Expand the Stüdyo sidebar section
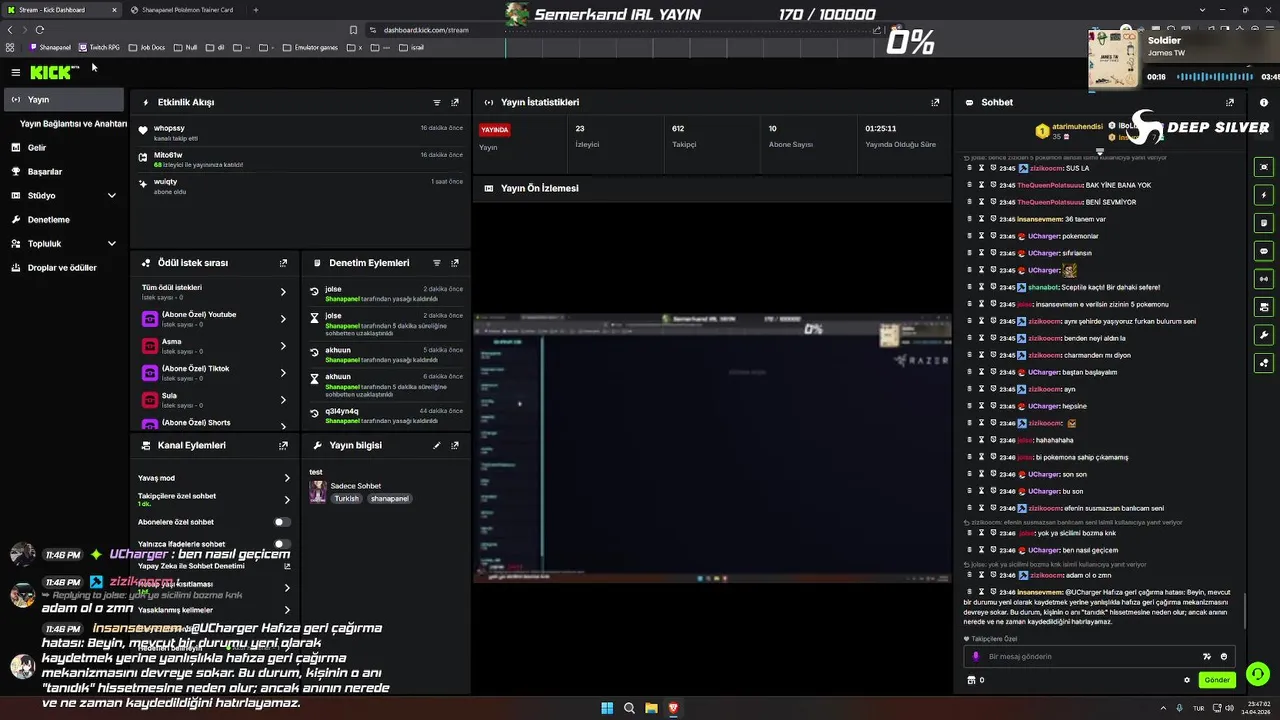The height and width of the screenshot is (720, 1280). (111, 196)
